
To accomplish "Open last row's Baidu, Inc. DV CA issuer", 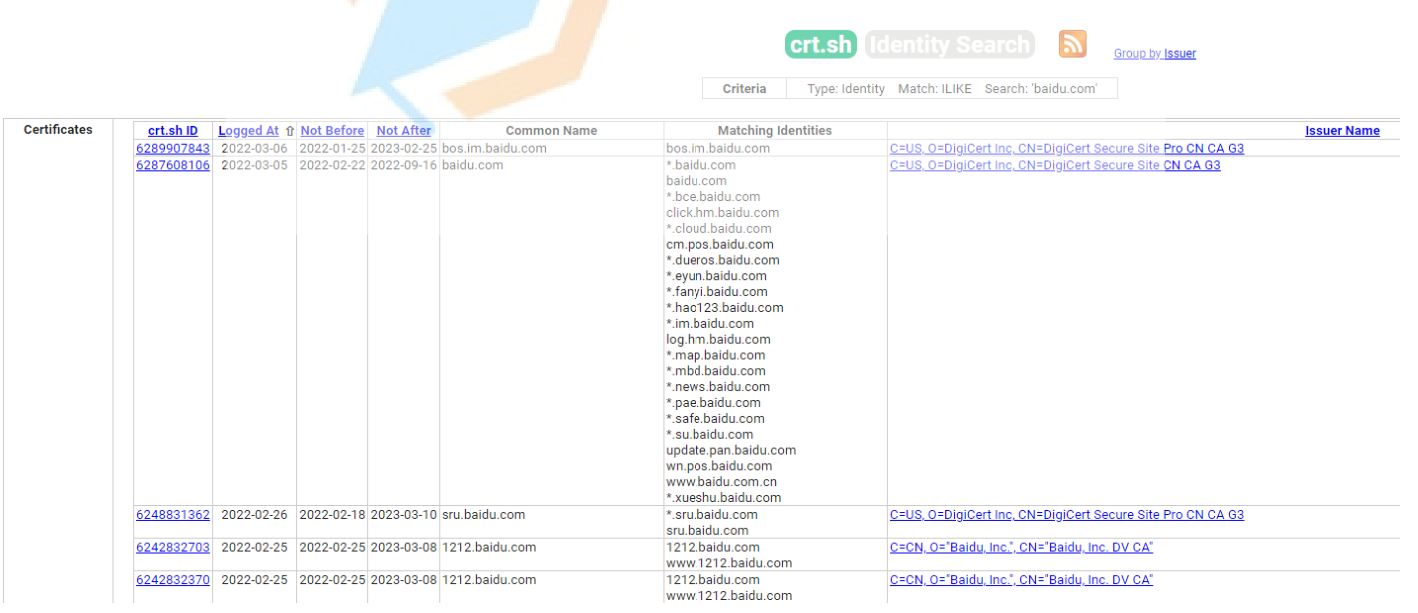I will coord(1021,580).
